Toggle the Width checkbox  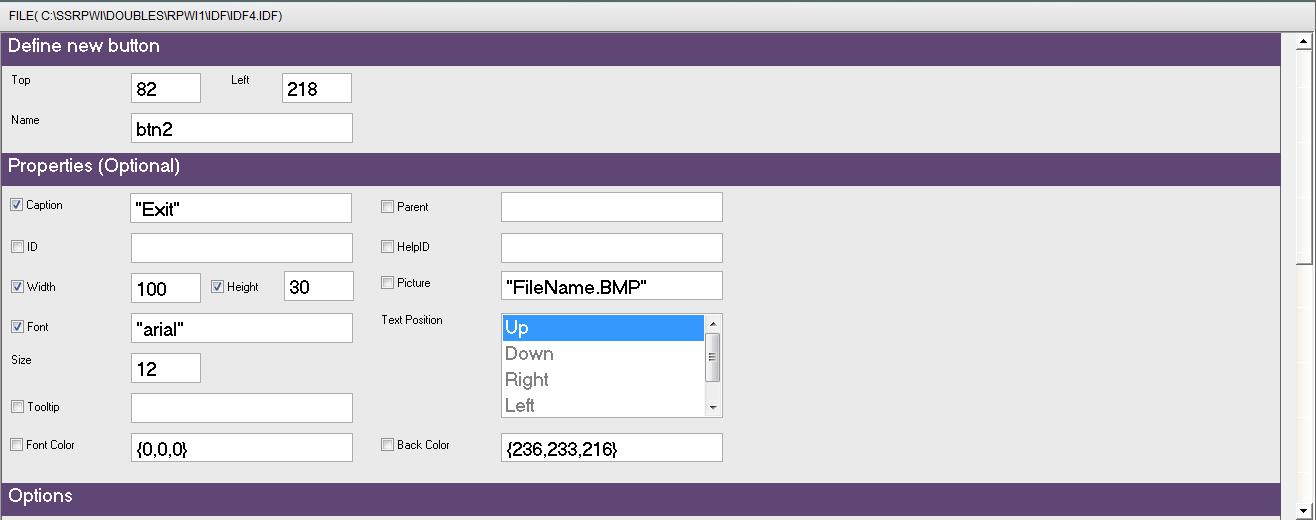[17, 287]
